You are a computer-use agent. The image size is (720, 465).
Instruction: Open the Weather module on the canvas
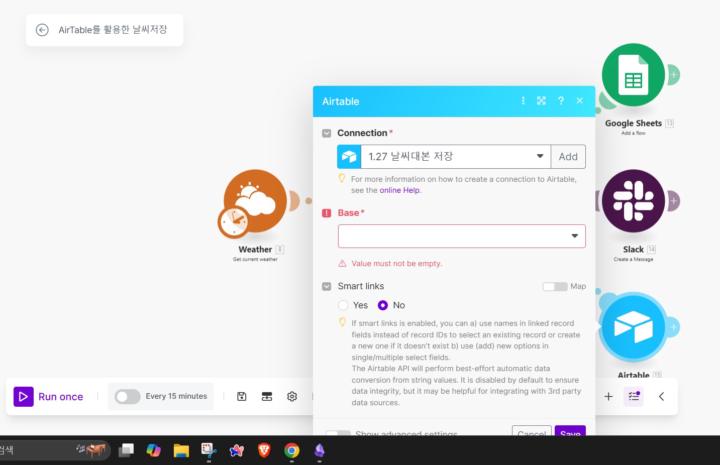(255, 201)
